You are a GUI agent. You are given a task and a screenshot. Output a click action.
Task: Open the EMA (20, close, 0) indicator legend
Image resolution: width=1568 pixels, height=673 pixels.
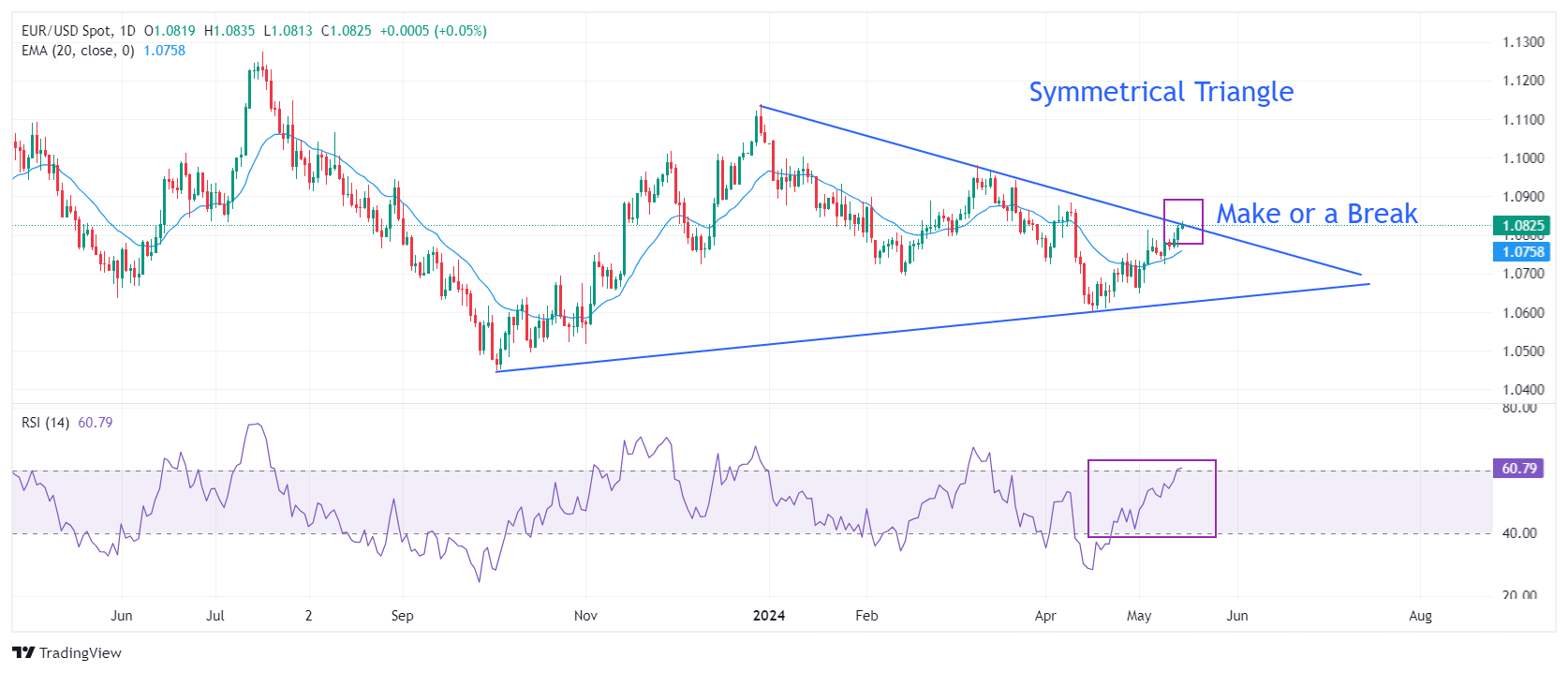click(x=78, y=51)
